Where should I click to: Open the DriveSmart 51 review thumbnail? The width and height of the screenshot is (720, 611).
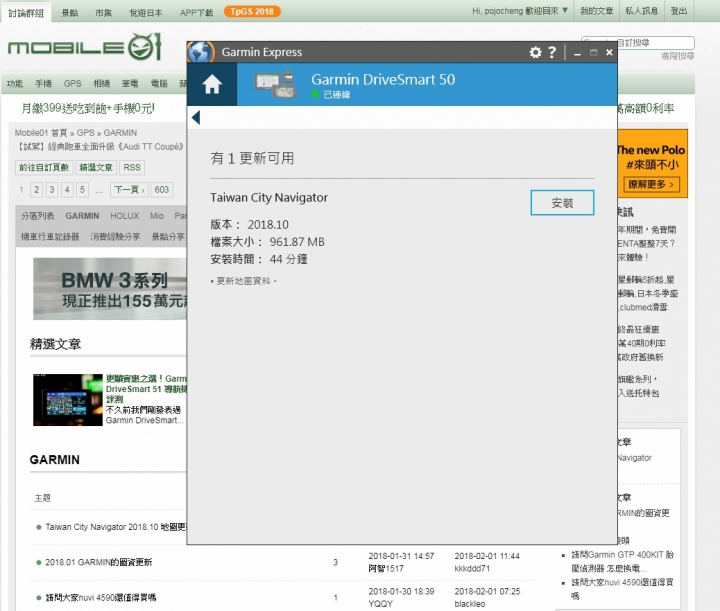(68, 400)
